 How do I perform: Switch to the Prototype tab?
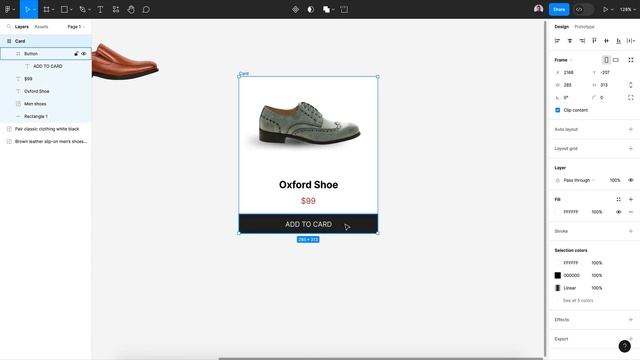coord(584,27)
